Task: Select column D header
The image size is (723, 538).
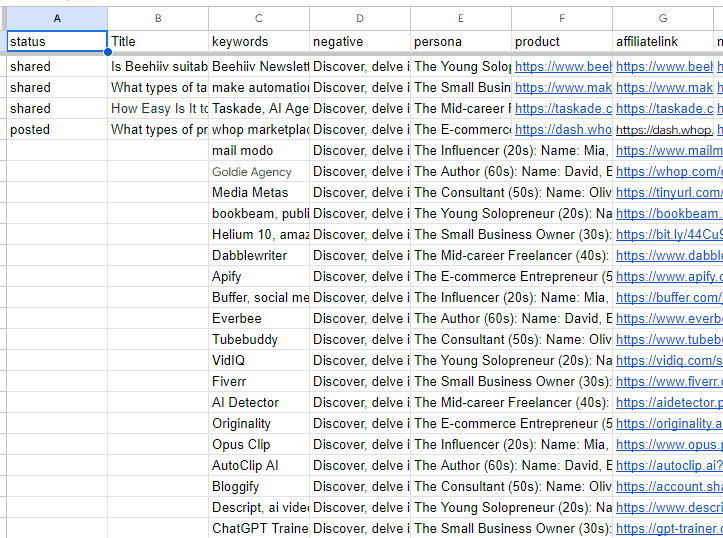Action: [360, 18]
